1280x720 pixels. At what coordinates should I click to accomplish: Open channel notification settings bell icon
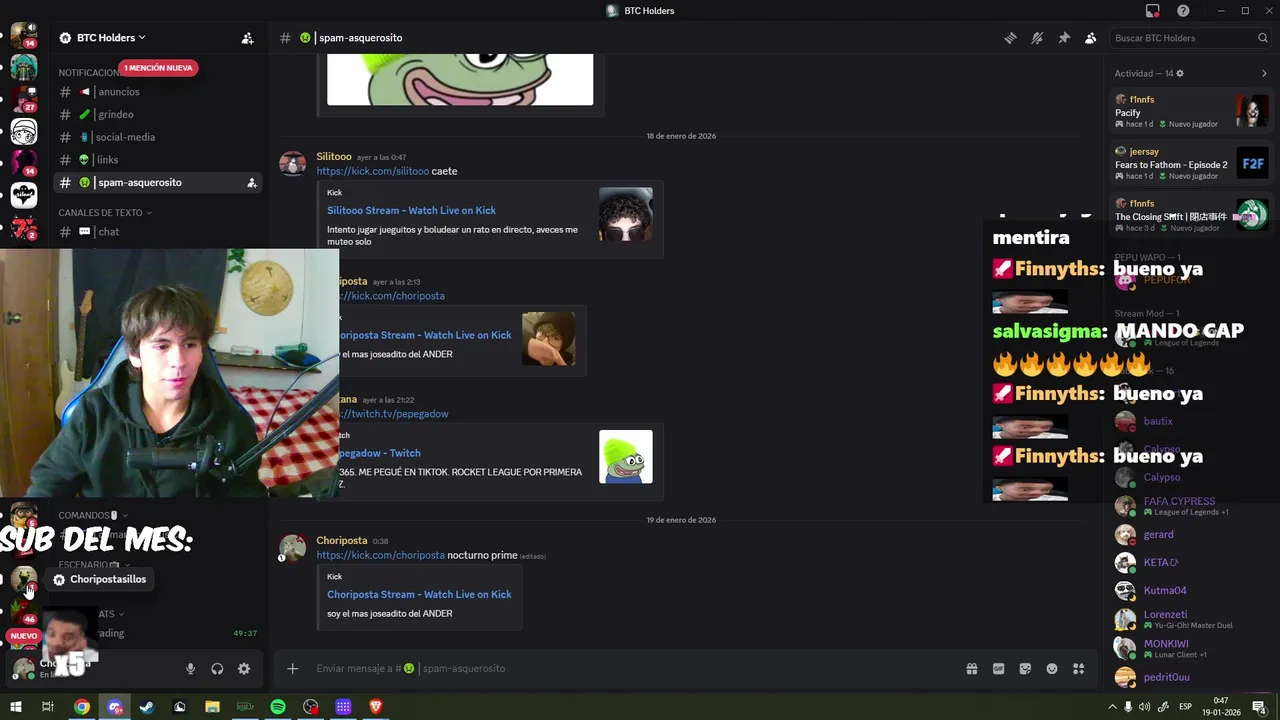pos(1037,38)
